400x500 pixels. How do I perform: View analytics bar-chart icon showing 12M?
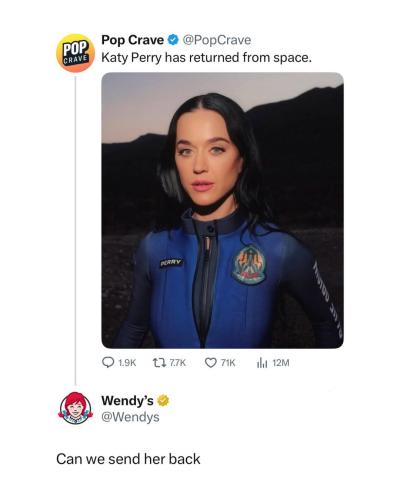click(262, 363)
